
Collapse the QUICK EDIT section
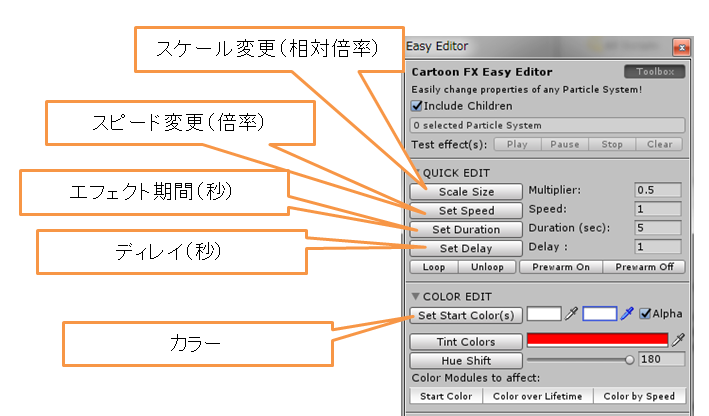pos(416,173)
